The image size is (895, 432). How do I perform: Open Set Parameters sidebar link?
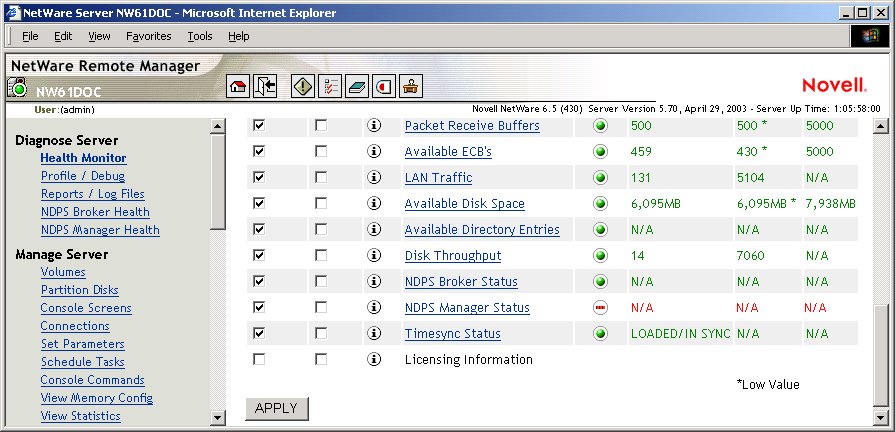tap(82, 344)
